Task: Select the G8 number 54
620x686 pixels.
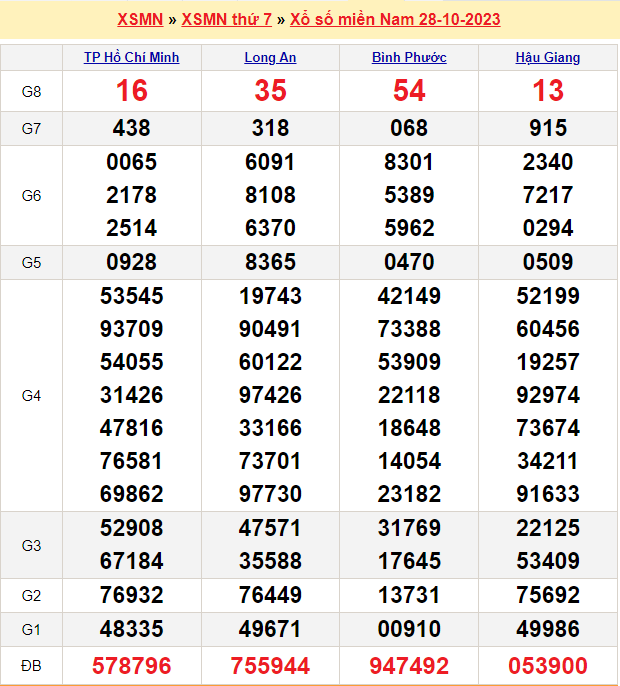Action: click(x=409, y=91)
